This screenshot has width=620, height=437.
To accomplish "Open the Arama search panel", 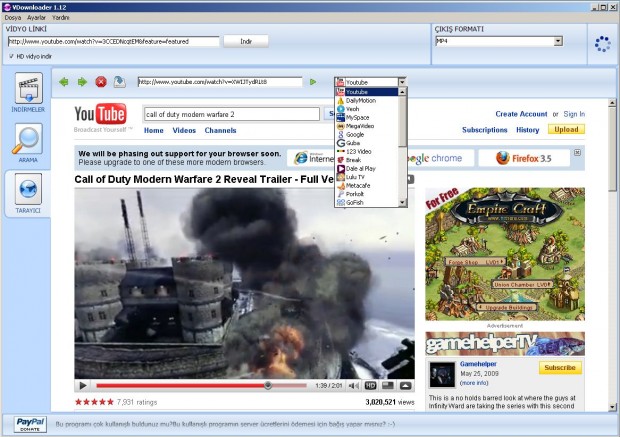I will pyautogui.click(x=28, y=143).
